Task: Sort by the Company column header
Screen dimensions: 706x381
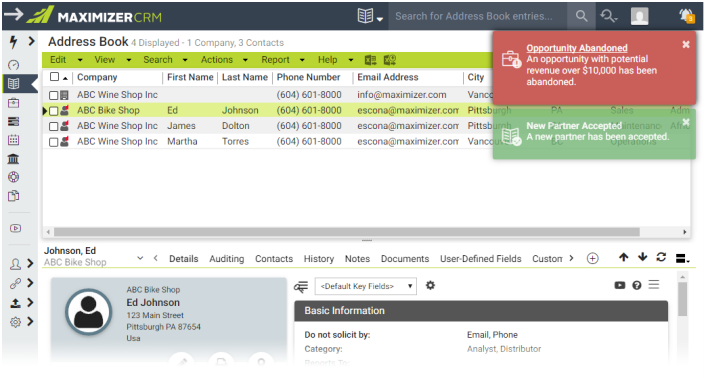Action: coord(97,77)
